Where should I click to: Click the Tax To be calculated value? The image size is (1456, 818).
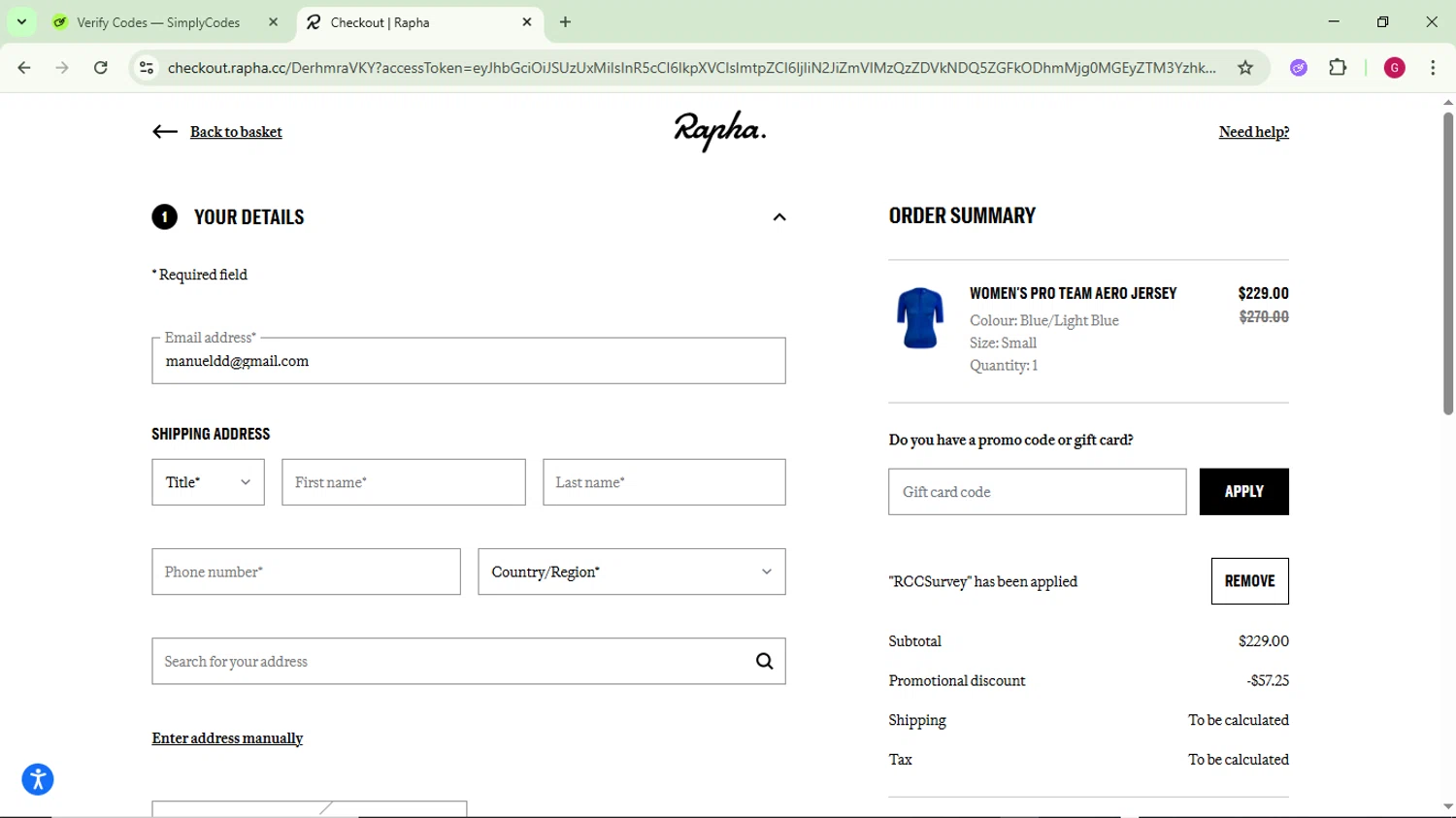point(1239,760)
